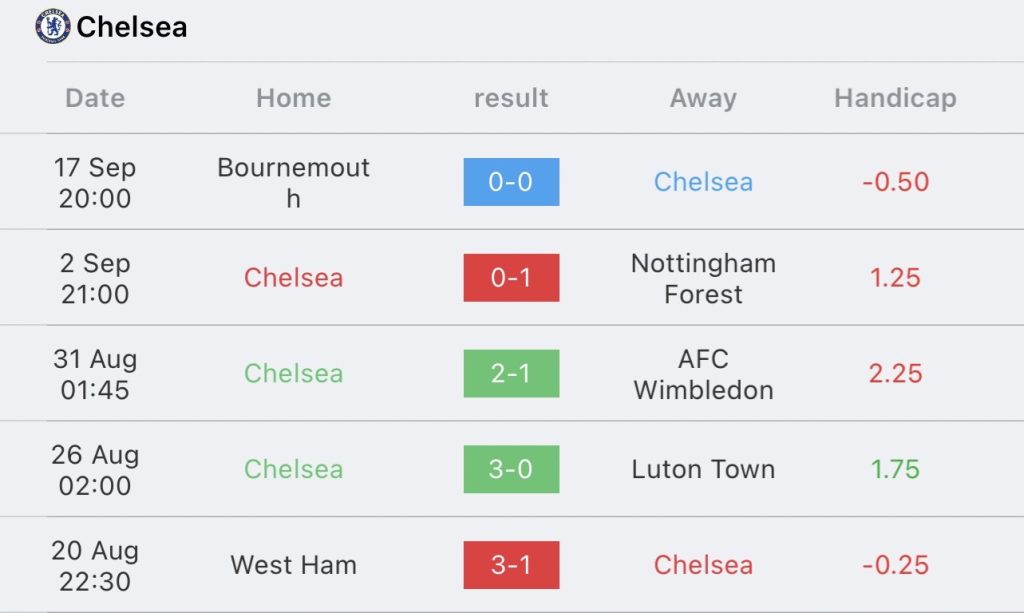Open the red 3-1 result badge
Screen dimensions: 1024x613
(x=511, y=565)
